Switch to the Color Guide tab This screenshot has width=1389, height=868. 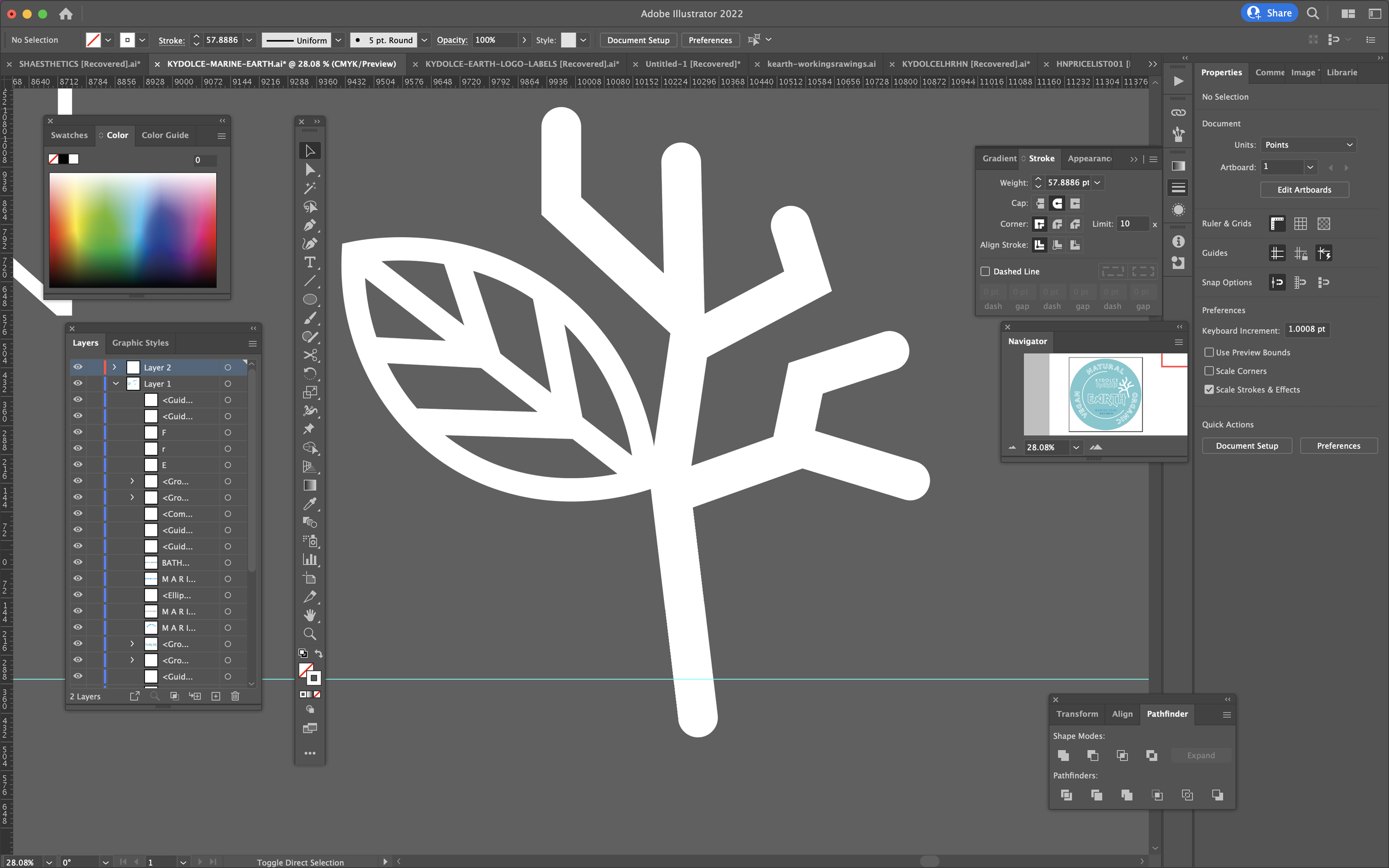[x=165, y=136]
